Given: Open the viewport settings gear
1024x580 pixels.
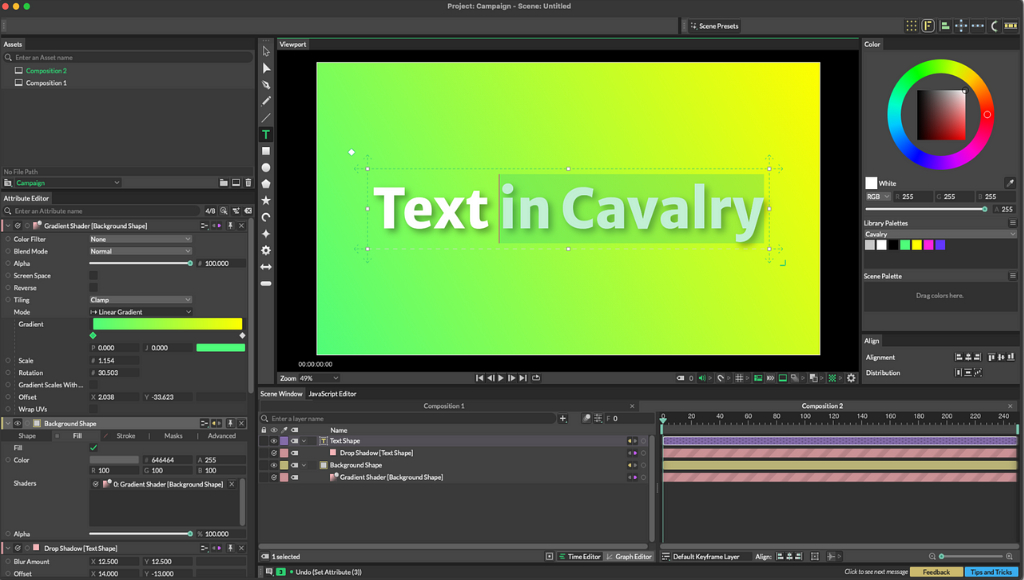Looking at the screenshot, I should click(851, 378).
